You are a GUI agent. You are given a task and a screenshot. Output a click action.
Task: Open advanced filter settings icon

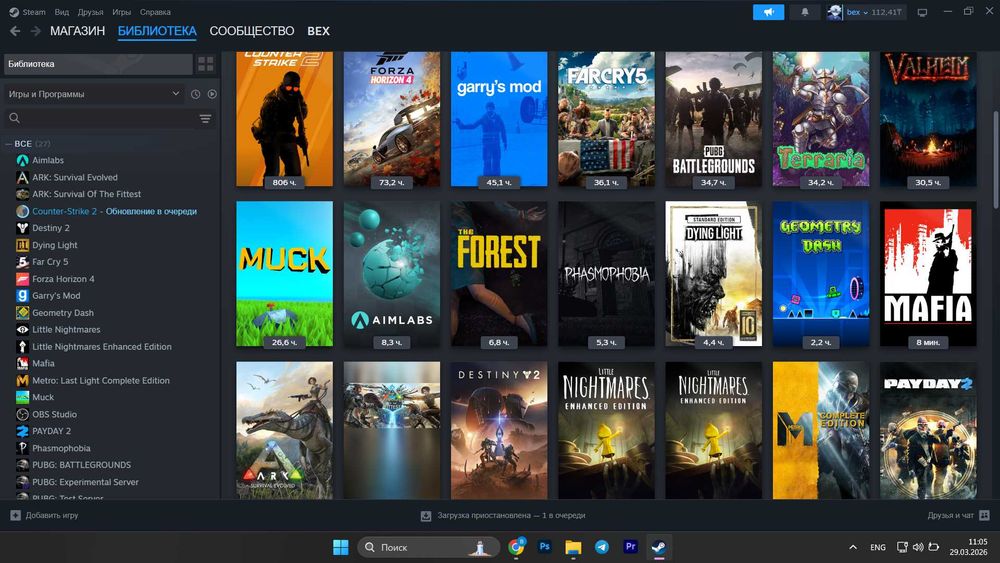205,119
